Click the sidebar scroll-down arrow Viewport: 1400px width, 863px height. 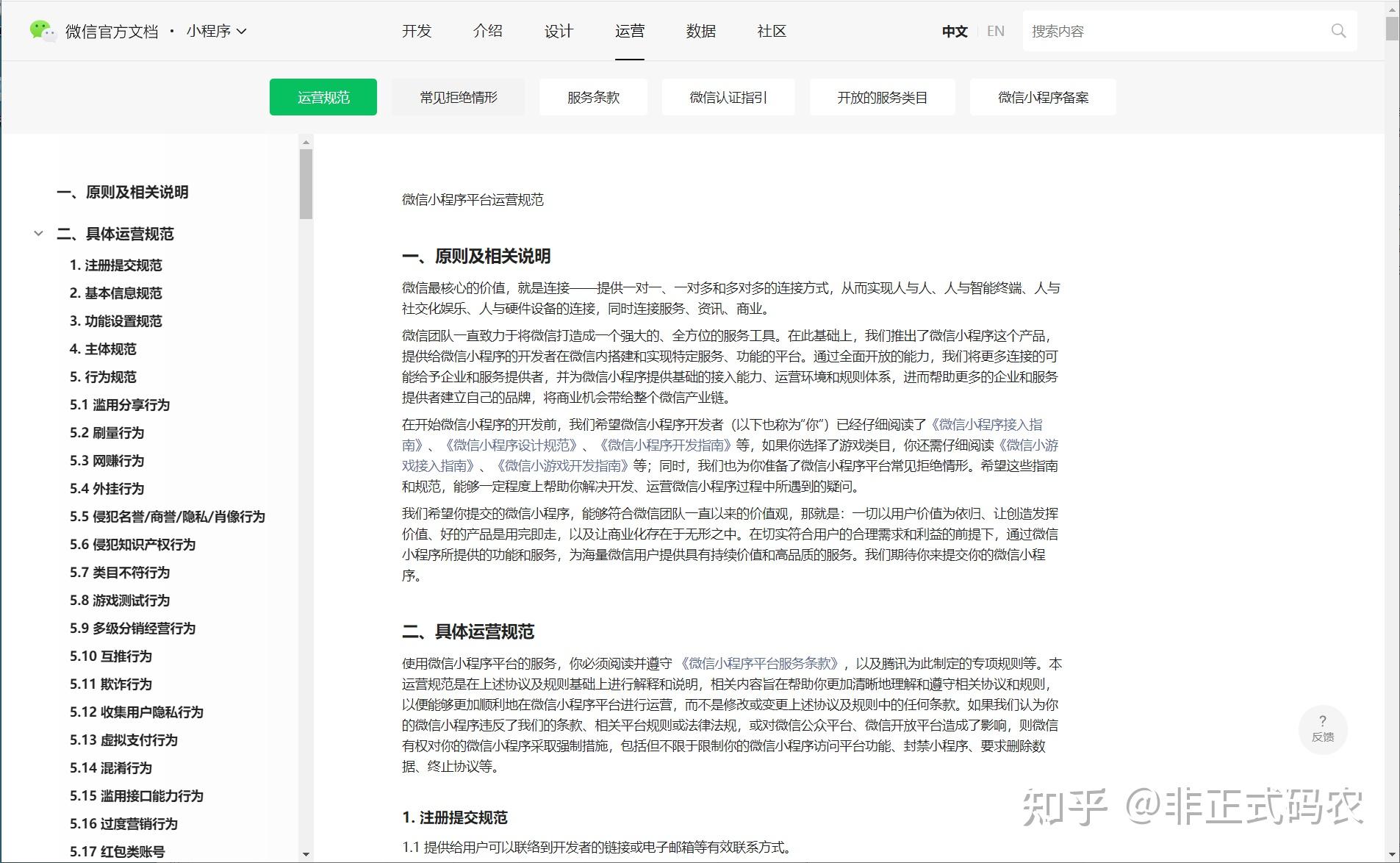[306, 855]
